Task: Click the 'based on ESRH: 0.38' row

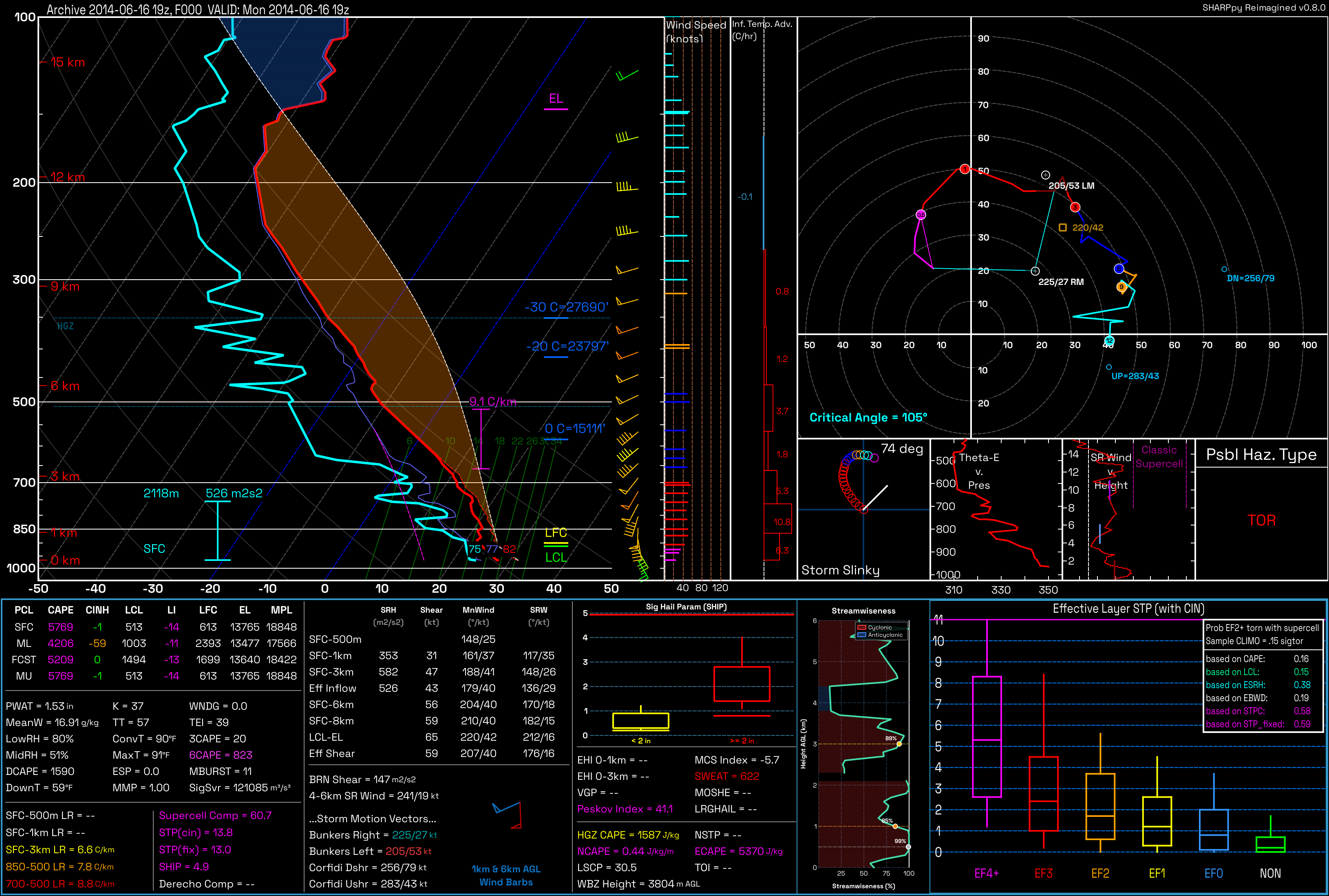Action: [1258, 684]
